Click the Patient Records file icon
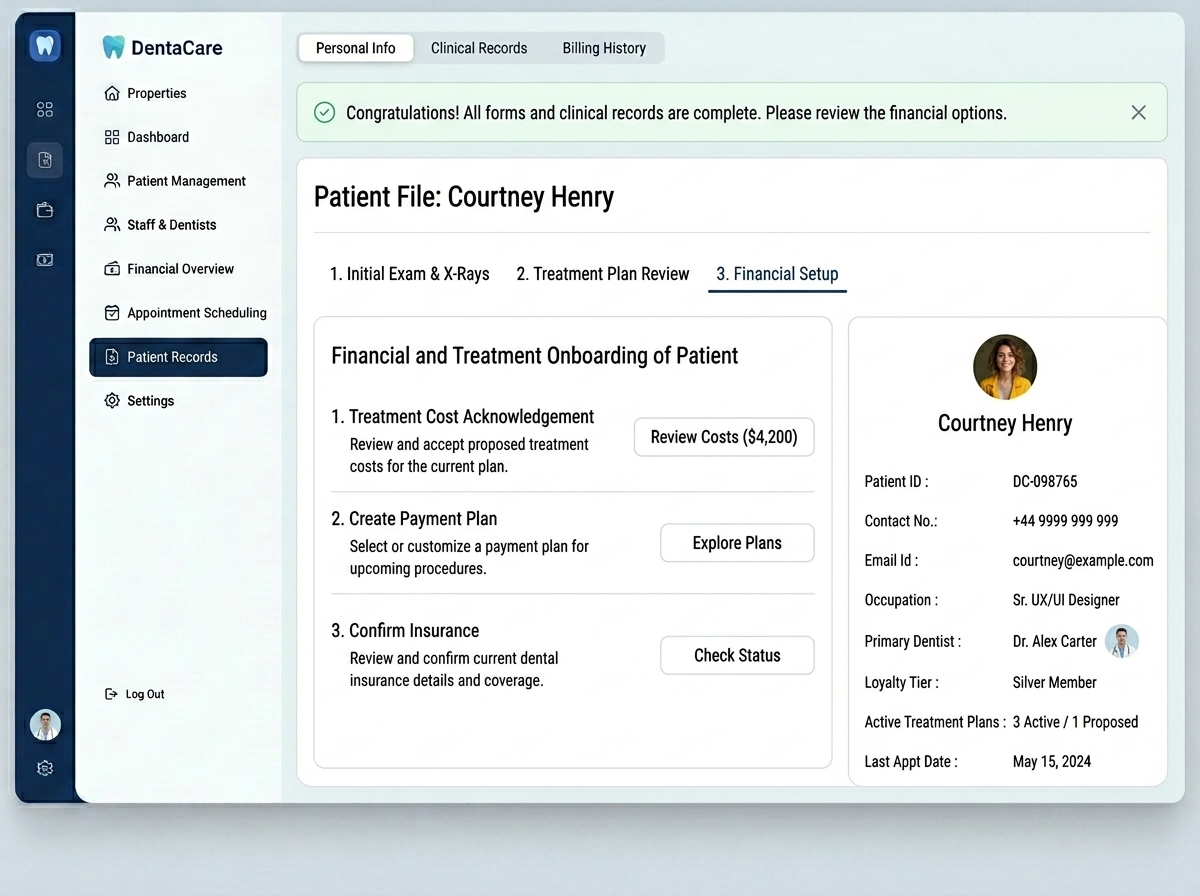 pyautogui.click(x=112, y=357)
